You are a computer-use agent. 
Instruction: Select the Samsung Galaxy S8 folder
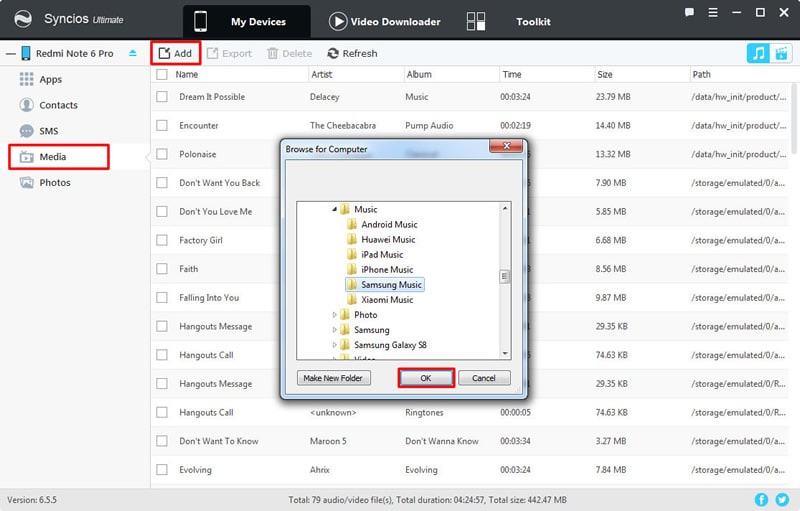pyautogui.click(x=390, y=345)
